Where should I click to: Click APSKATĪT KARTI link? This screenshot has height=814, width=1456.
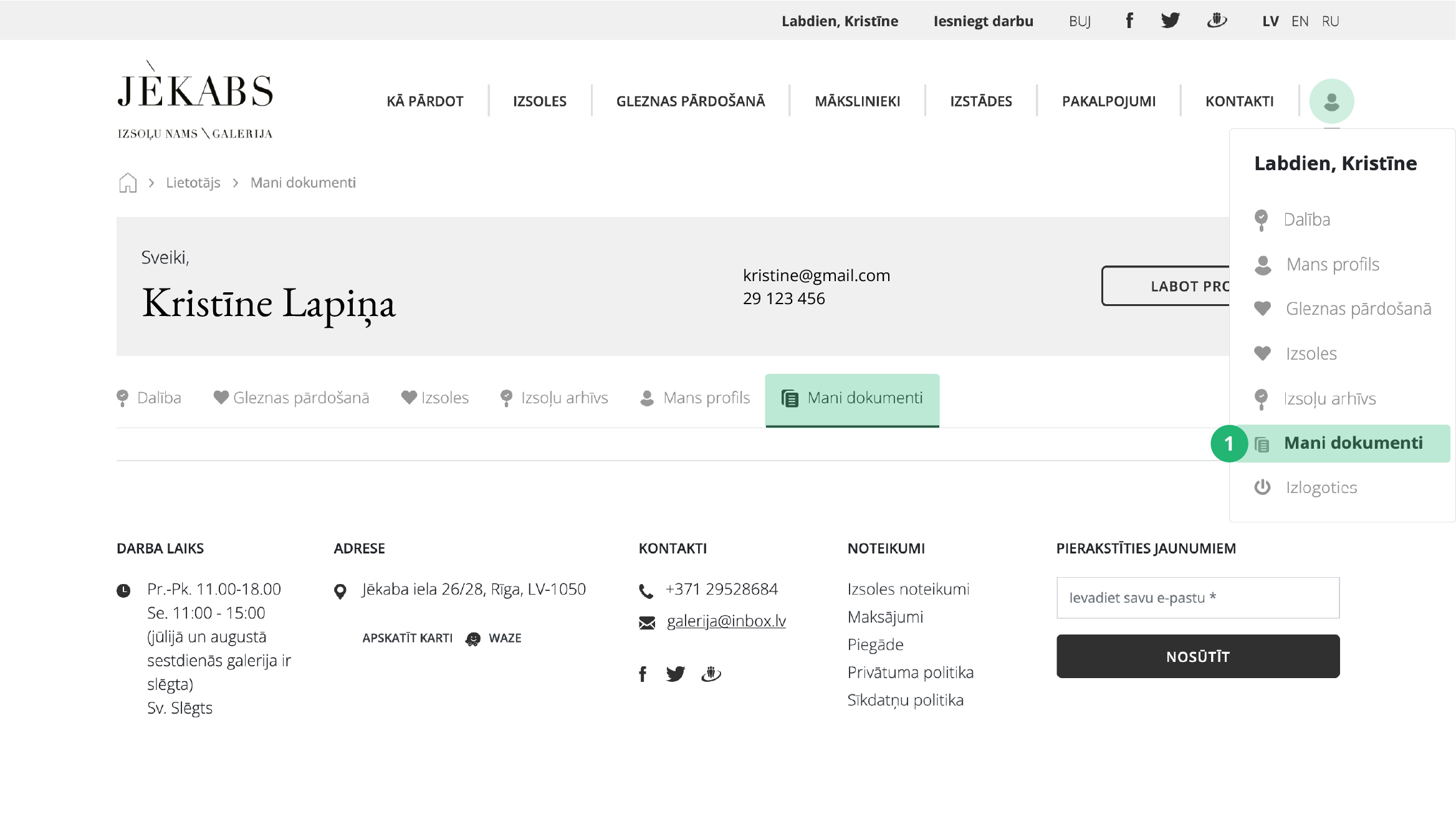pos(408,638)
